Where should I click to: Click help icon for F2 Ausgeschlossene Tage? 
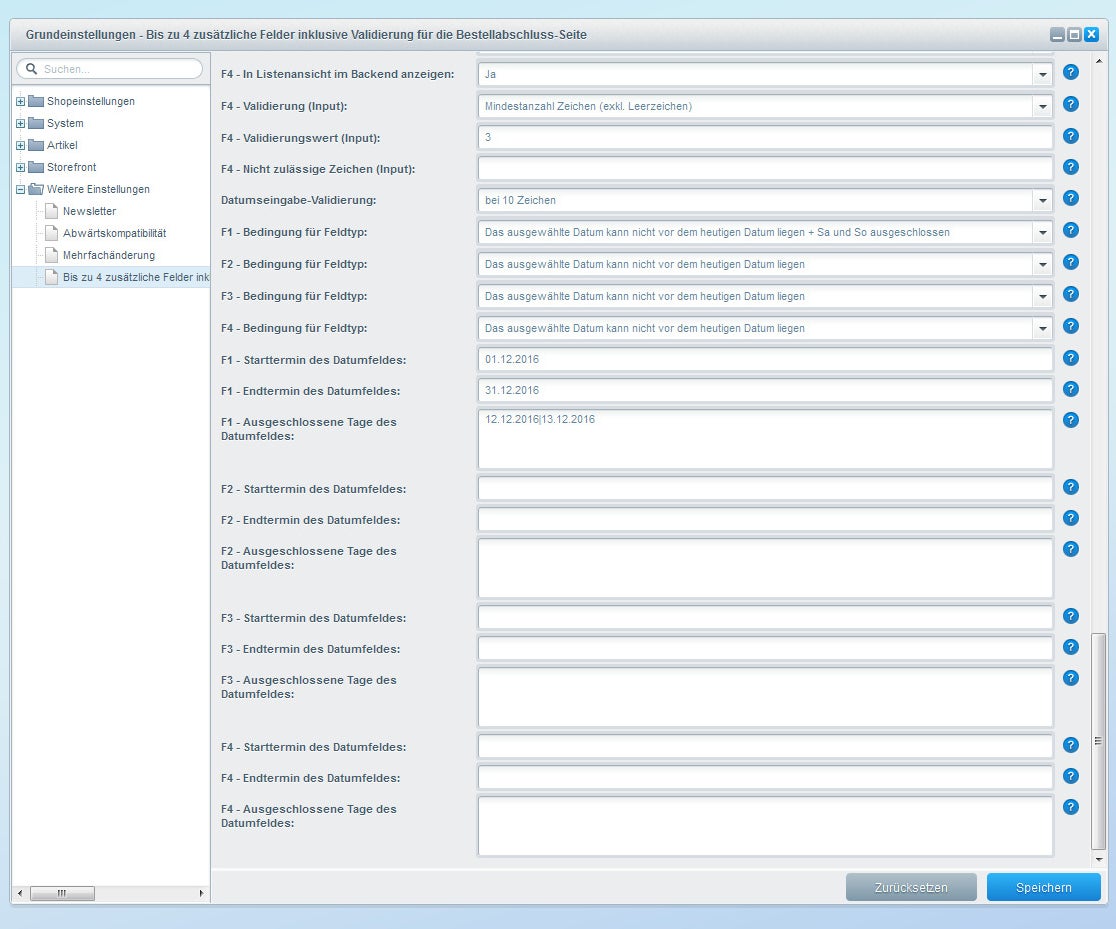1070,550
